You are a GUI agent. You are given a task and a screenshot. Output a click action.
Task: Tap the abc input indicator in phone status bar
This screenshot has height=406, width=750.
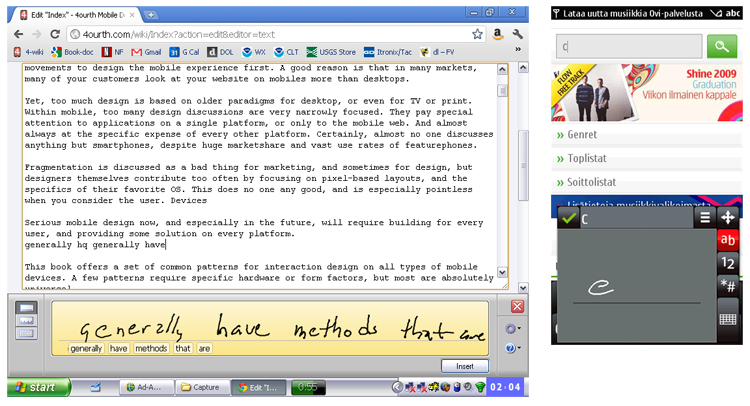click(732, 13)
